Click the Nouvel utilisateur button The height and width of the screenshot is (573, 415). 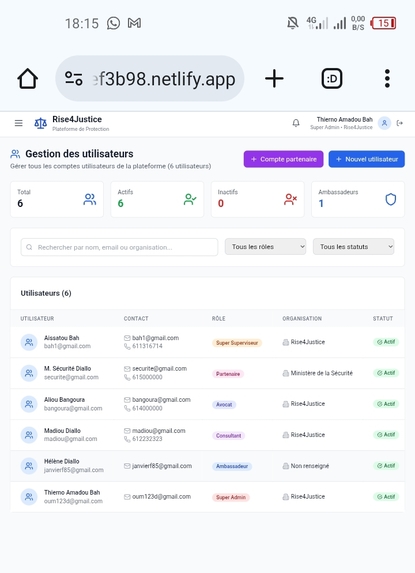[367, 159]
